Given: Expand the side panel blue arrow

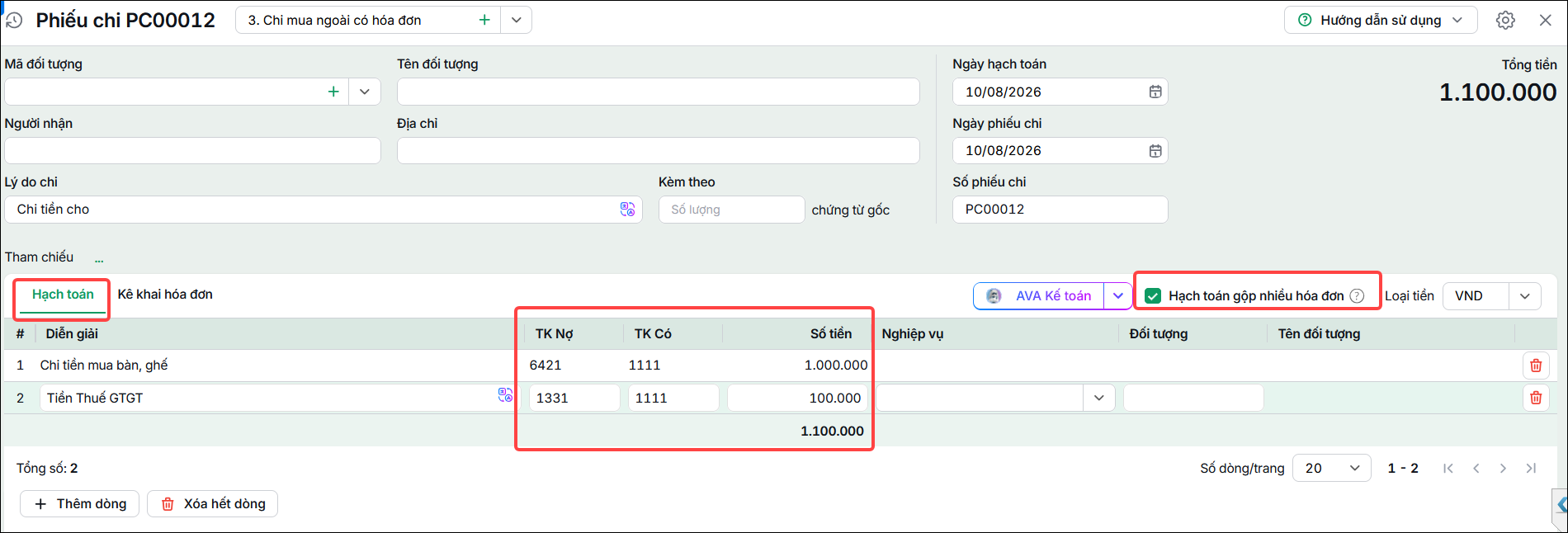Looking at the screenshot, I should (1561, 504).
